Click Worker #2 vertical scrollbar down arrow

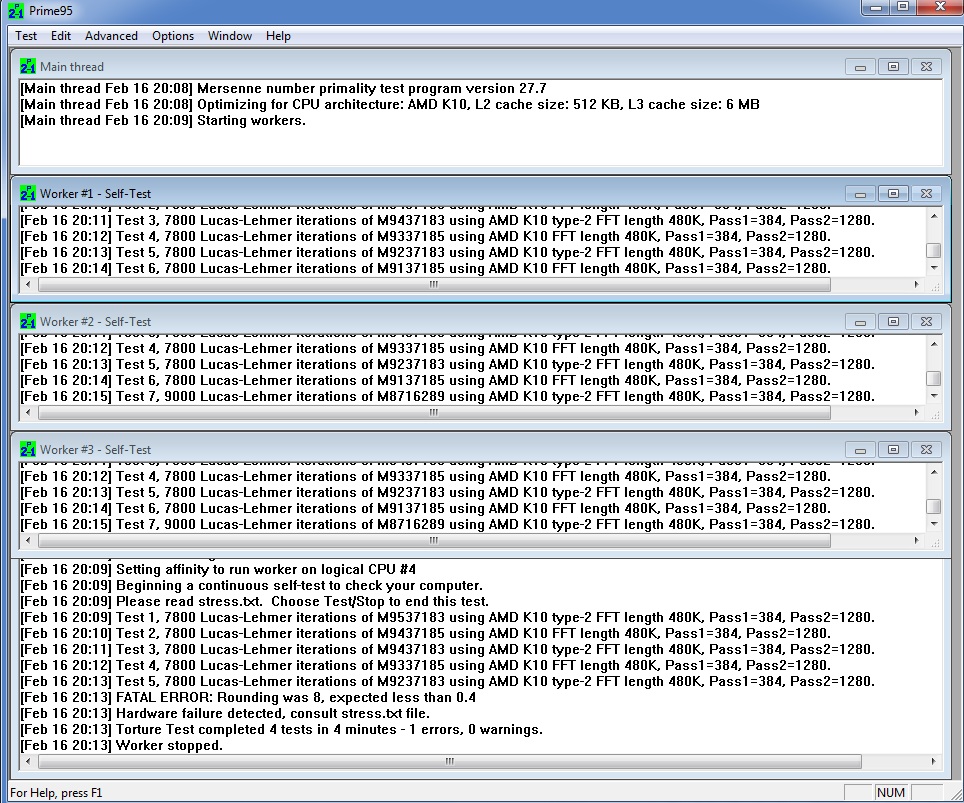click(934, 396)
